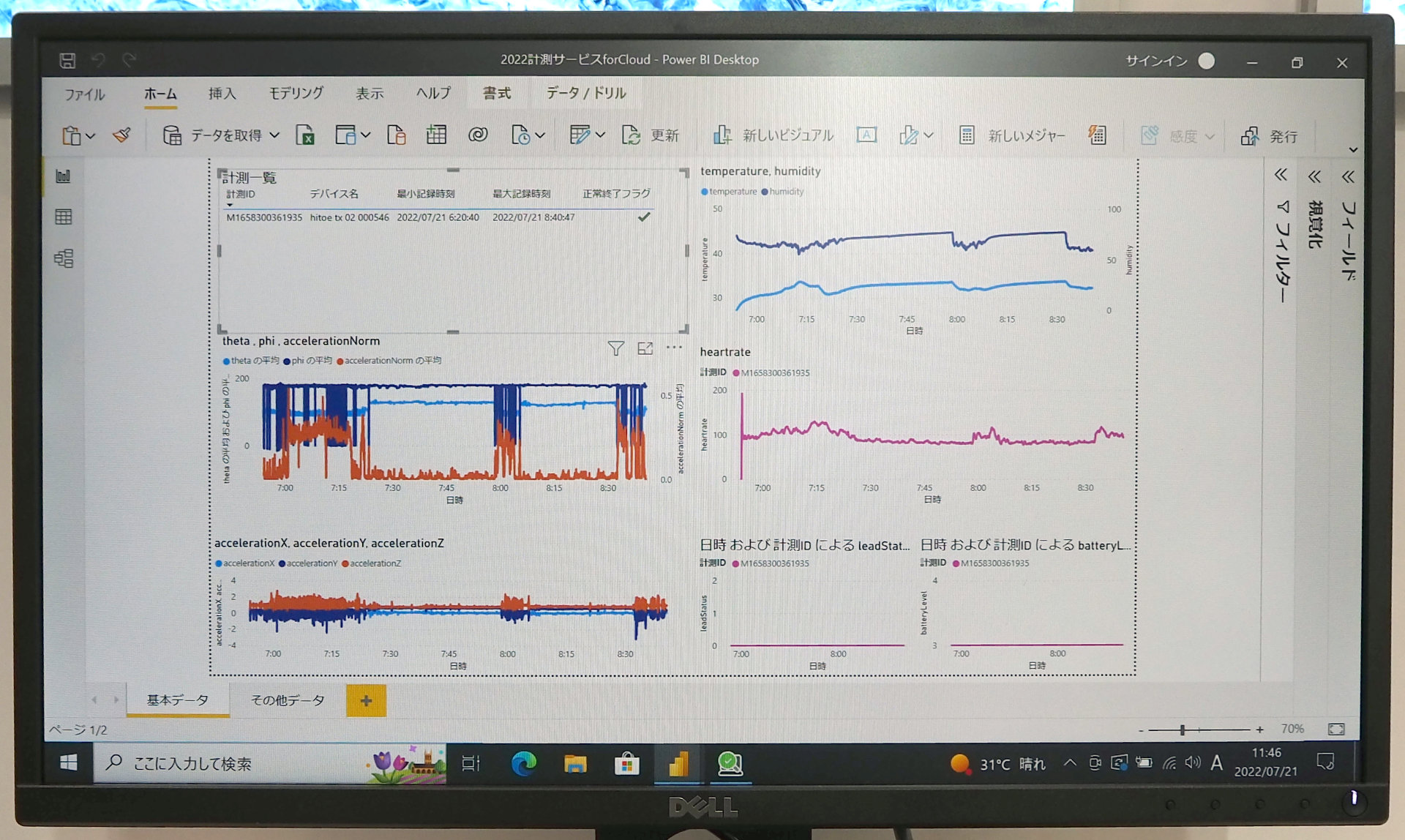The height and width of the screenshot is (840, 1405).
Task: Insert a text box icon
Action: [866, 135]
